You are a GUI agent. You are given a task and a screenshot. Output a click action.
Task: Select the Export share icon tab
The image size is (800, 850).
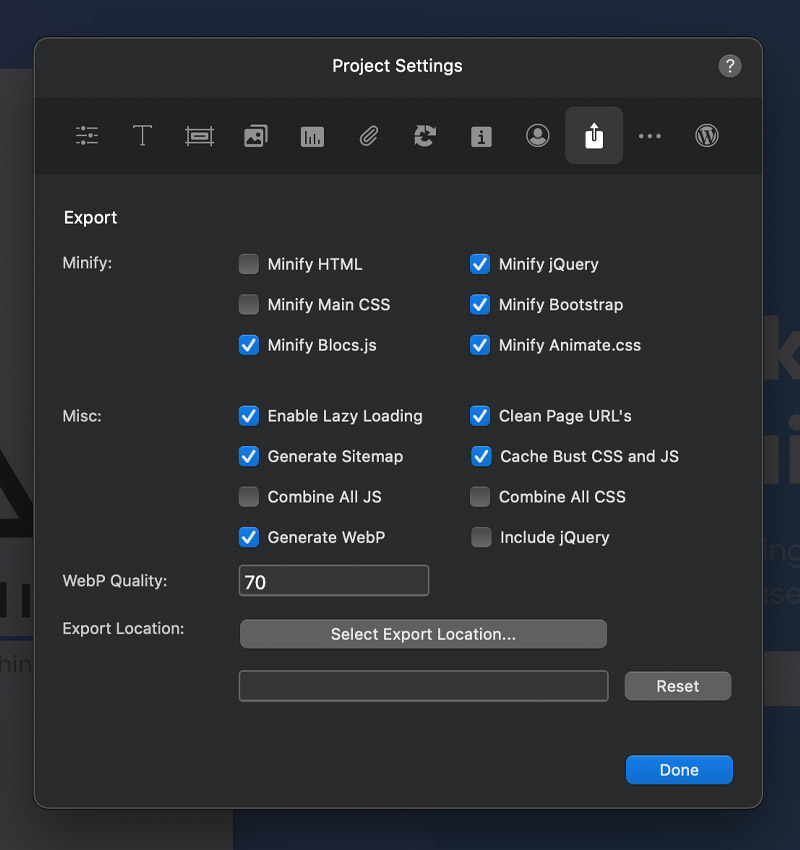[x=594, y=136]
